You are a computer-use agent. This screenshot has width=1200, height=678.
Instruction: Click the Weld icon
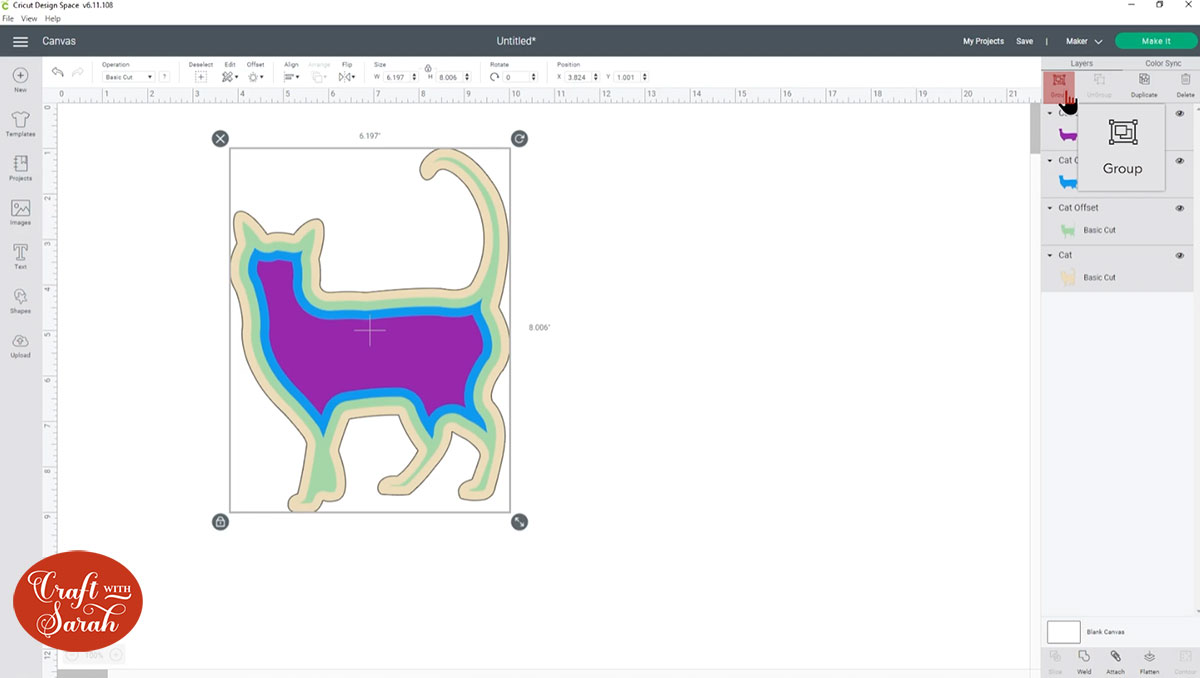pyautogui.click(x=1084, y=659)
